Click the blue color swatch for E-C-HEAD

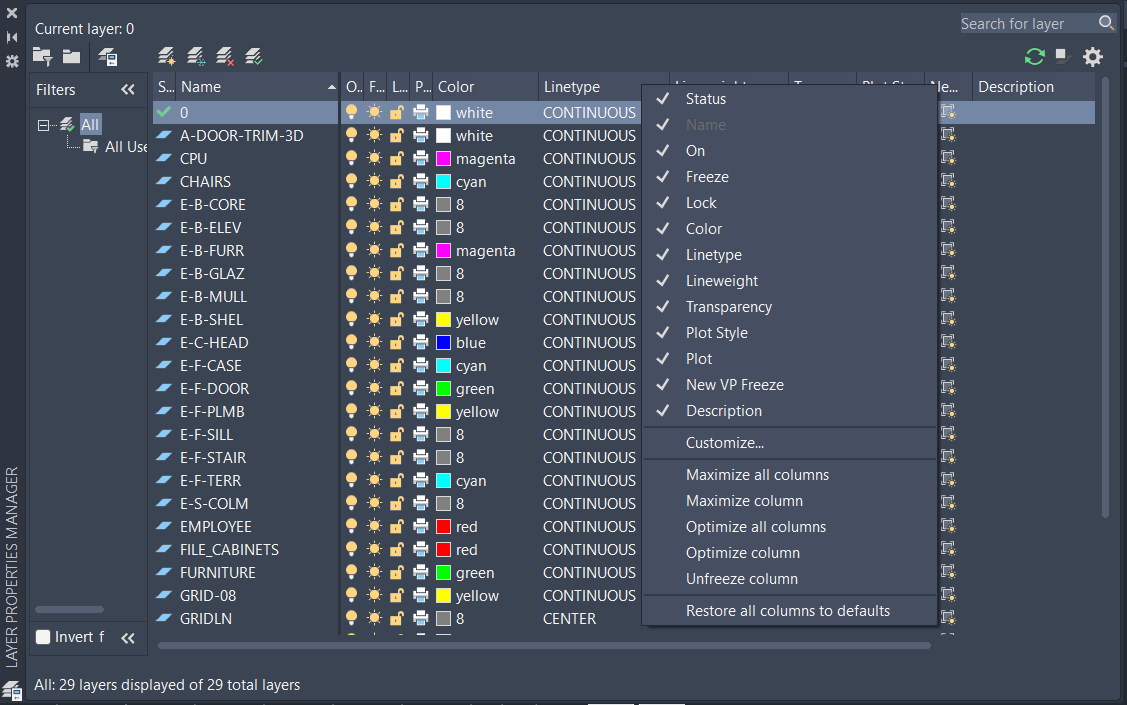point(443,342)
